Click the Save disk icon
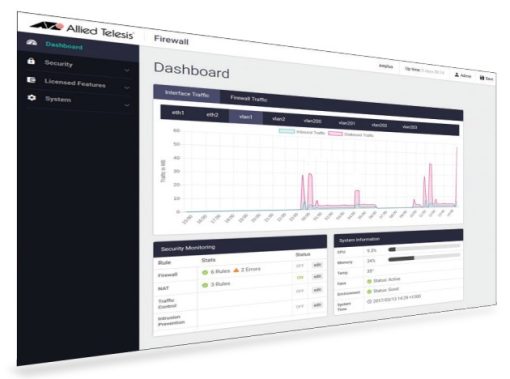 [x=482, y=78]
